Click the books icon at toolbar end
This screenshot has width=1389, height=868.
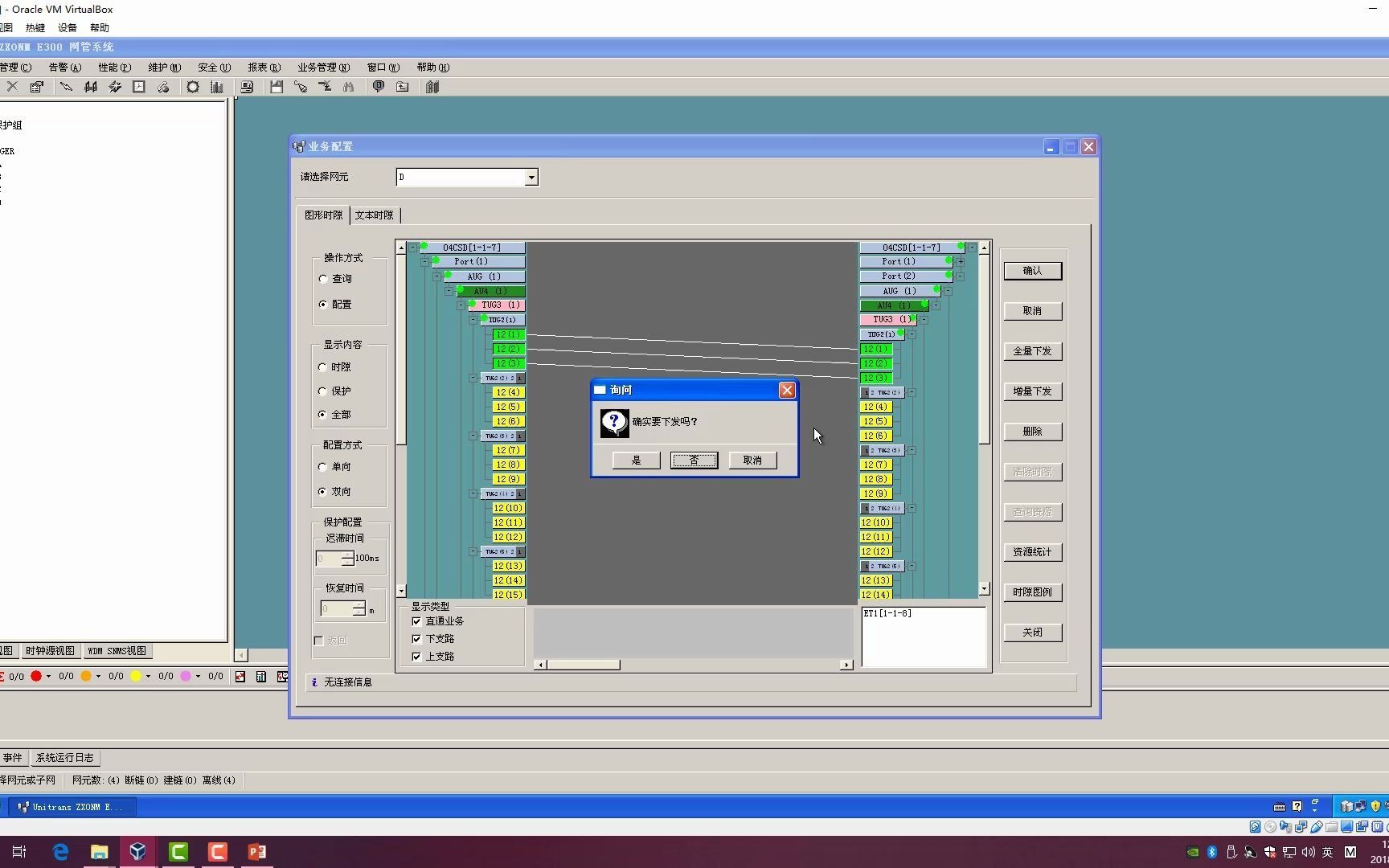tap(432, 87)
